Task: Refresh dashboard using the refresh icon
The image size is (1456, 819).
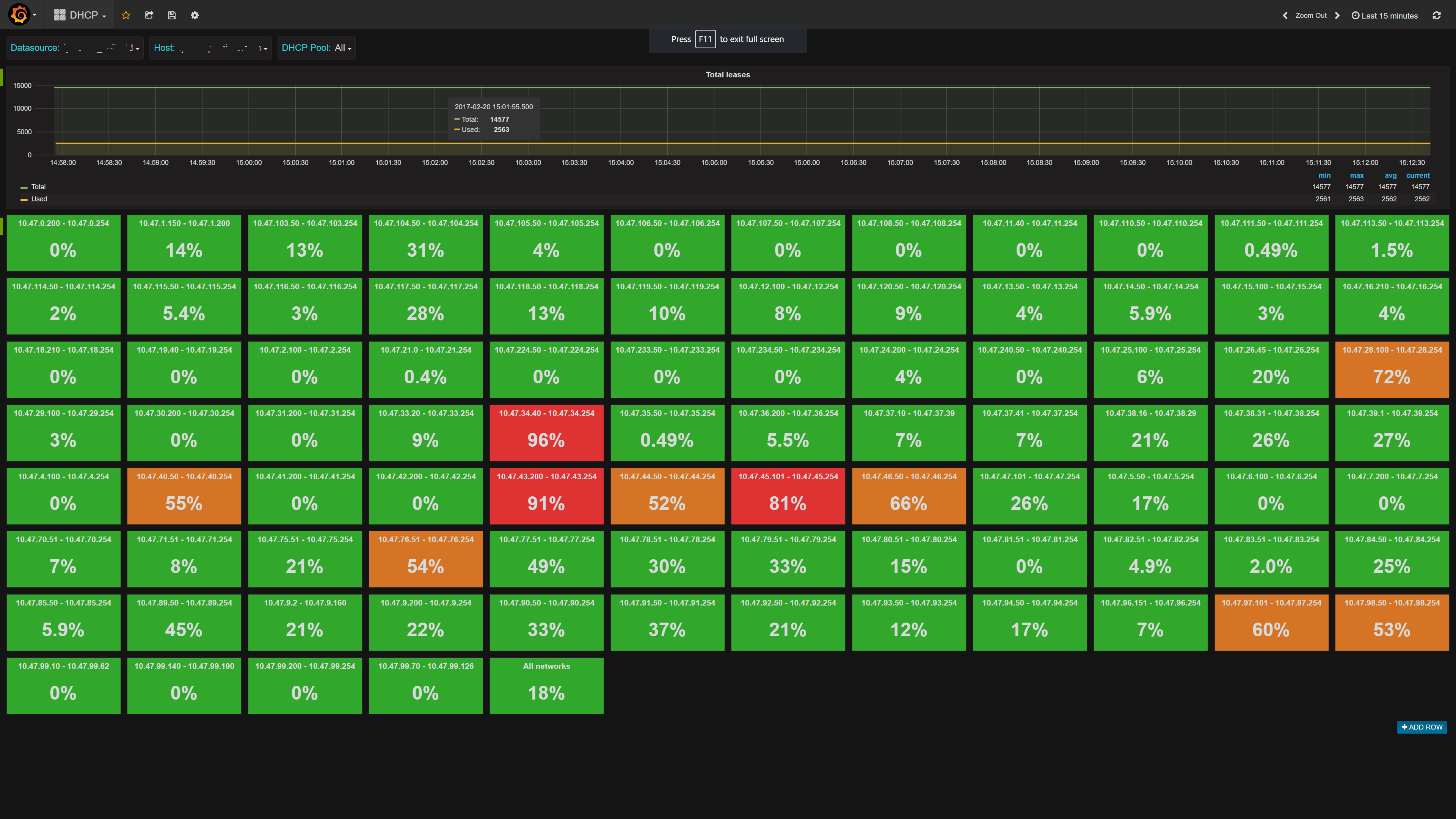Action: pyautogui.click(x=1436, y=15)
